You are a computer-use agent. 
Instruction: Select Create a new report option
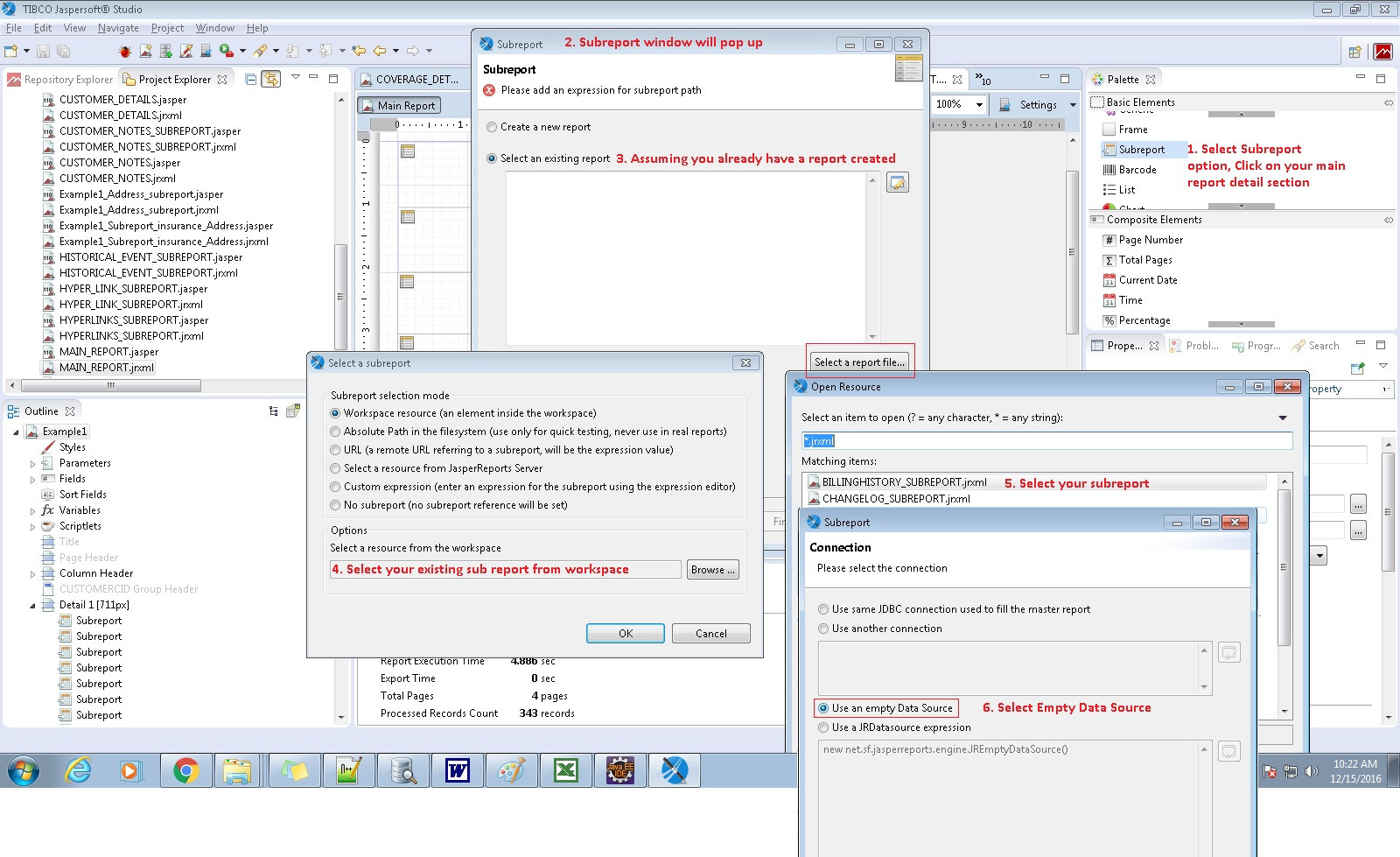[x=538, y=127]
